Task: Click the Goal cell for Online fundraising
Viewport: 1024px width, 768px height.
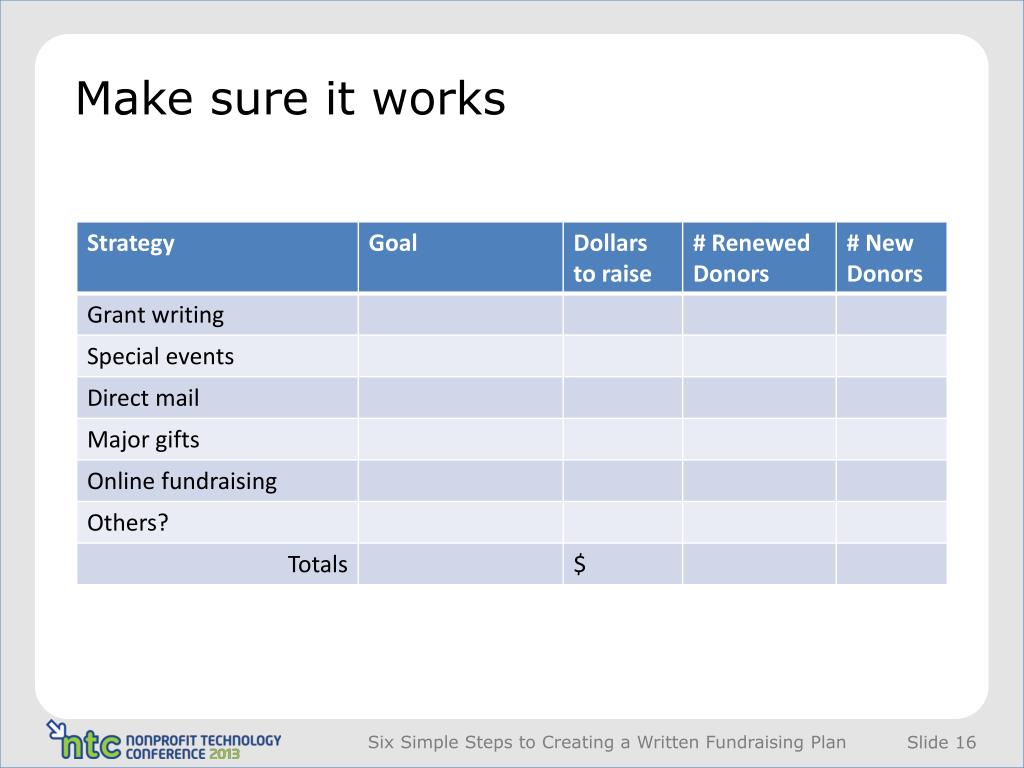Action: (x=460, y=481)
